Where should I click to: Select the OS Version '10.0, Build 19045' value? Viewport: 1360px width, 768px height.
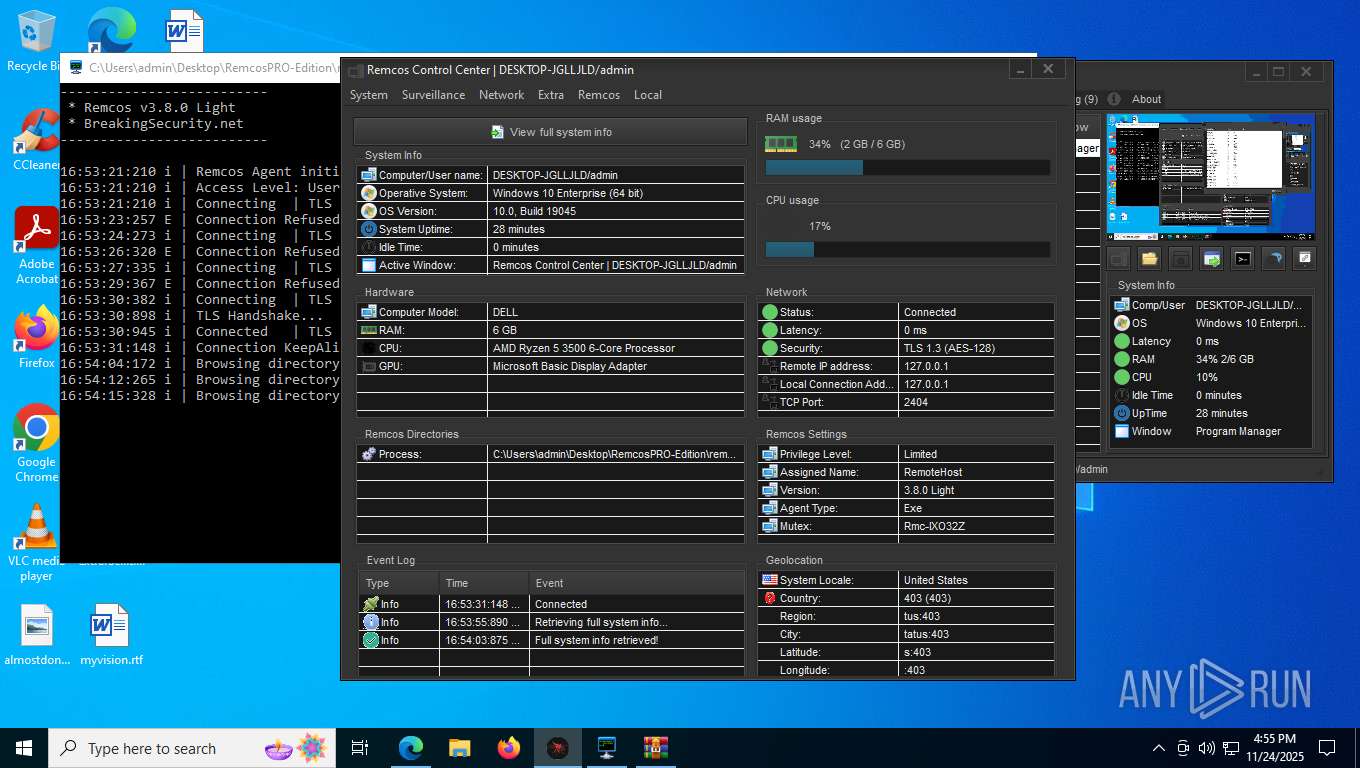[x=534, y=211]
